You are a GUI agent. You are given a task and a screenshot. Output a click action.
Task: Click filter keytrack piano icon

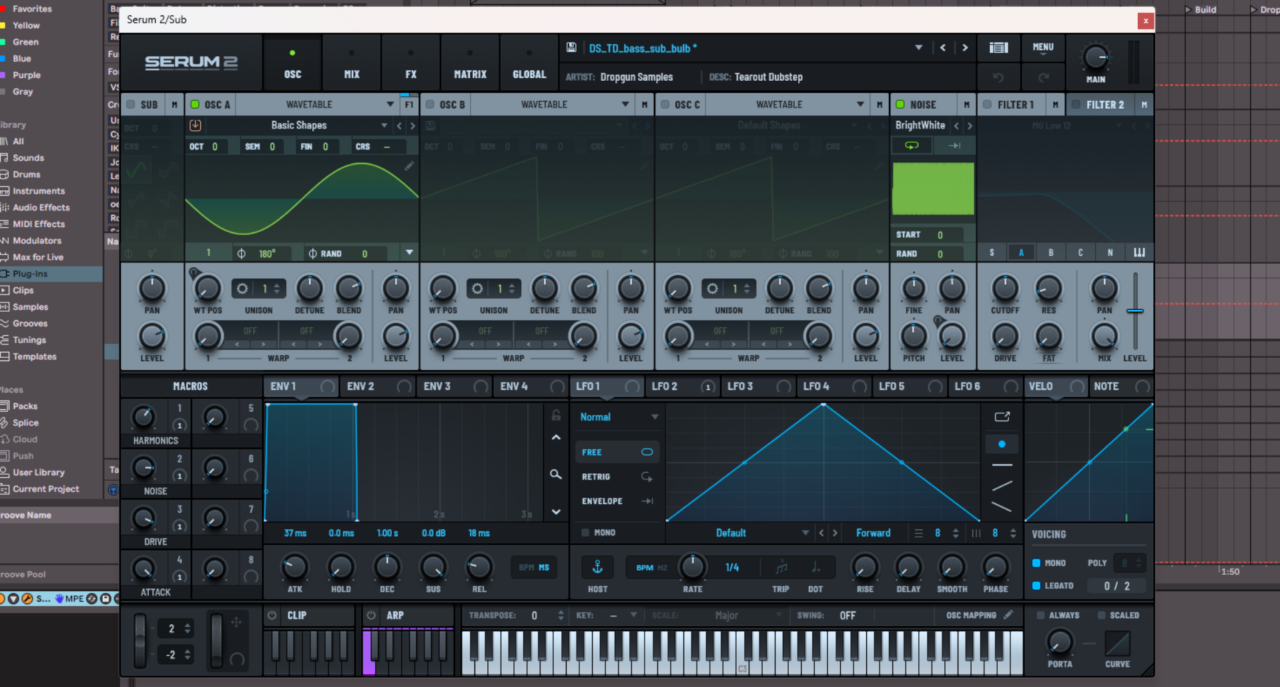click(1139, 252)
